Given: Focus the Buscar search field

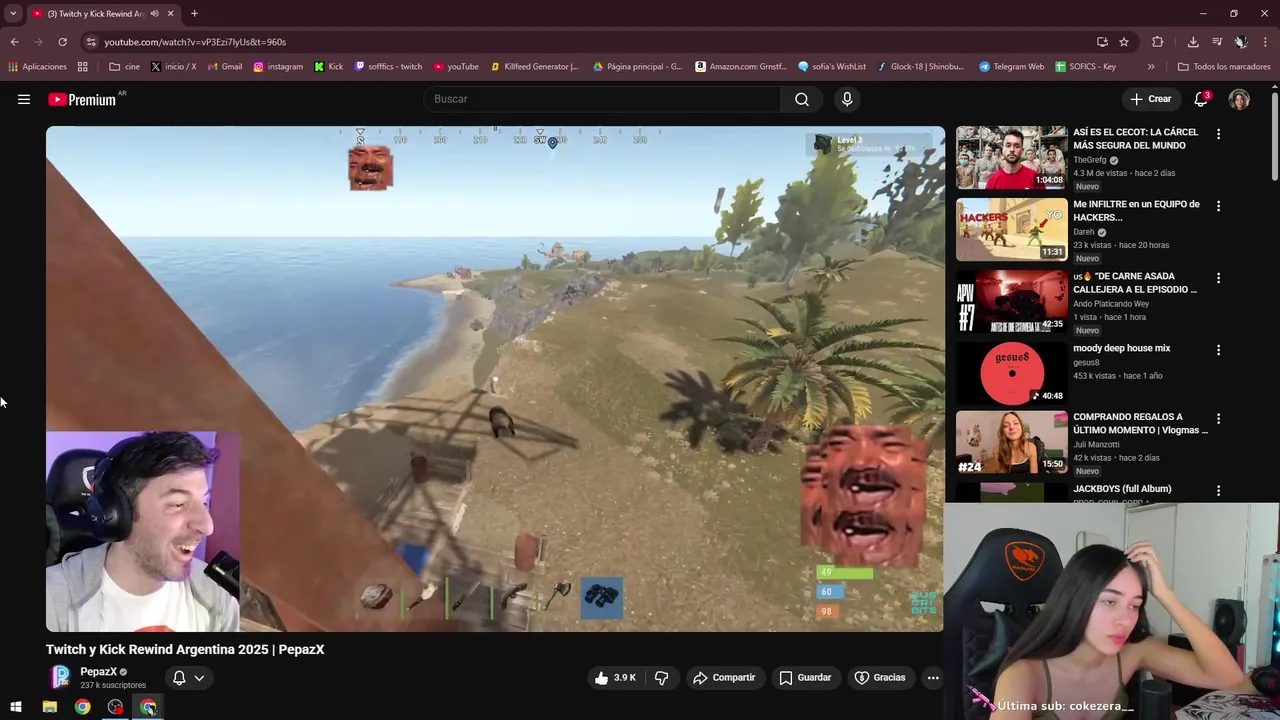Looking at the screenshot, I should 603,99.
